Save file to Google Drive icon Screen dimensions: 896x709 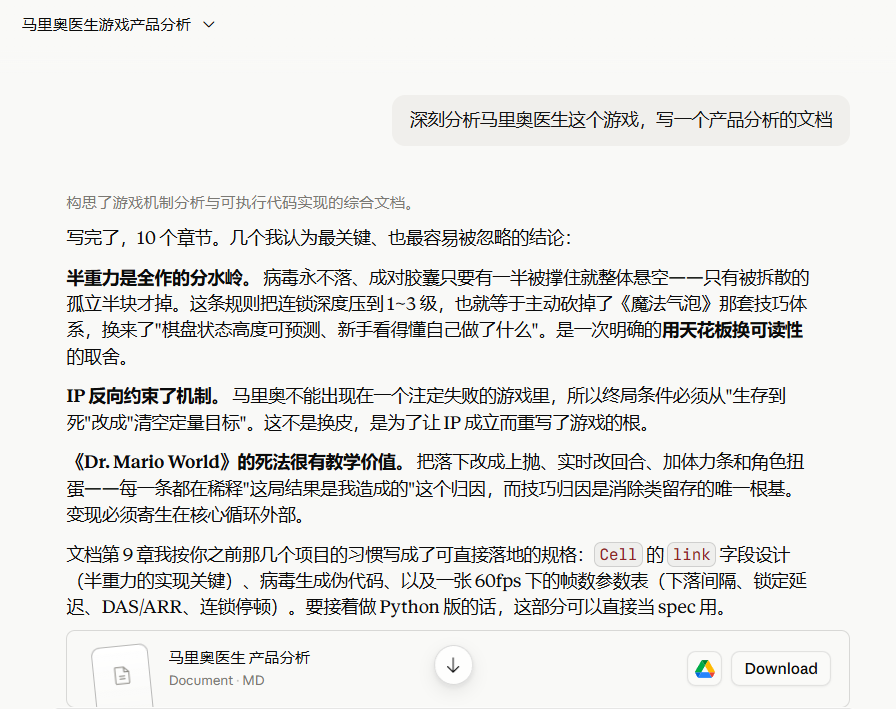705,668
